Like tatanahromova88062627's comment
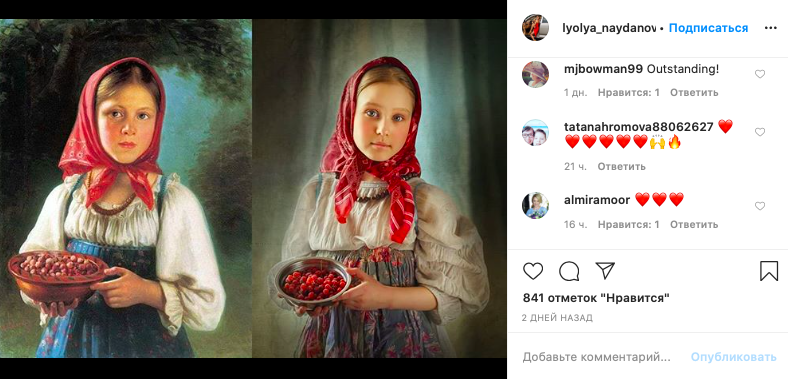The width and height of the screenshot is (788, 379). pyautogui.click(x=760, y=132)
